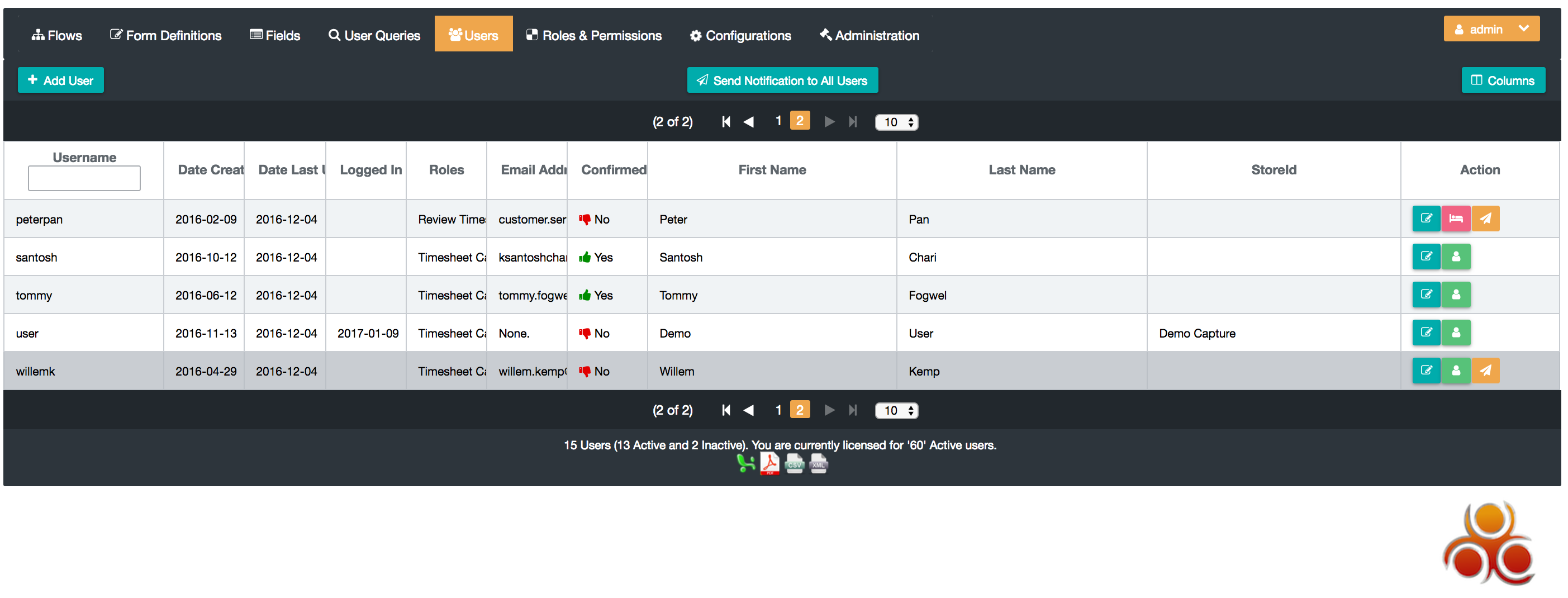Viewport: 1568px width, 598px height.
Task: Select the 'peterpan' username cell
Action: tap(83, 219)
